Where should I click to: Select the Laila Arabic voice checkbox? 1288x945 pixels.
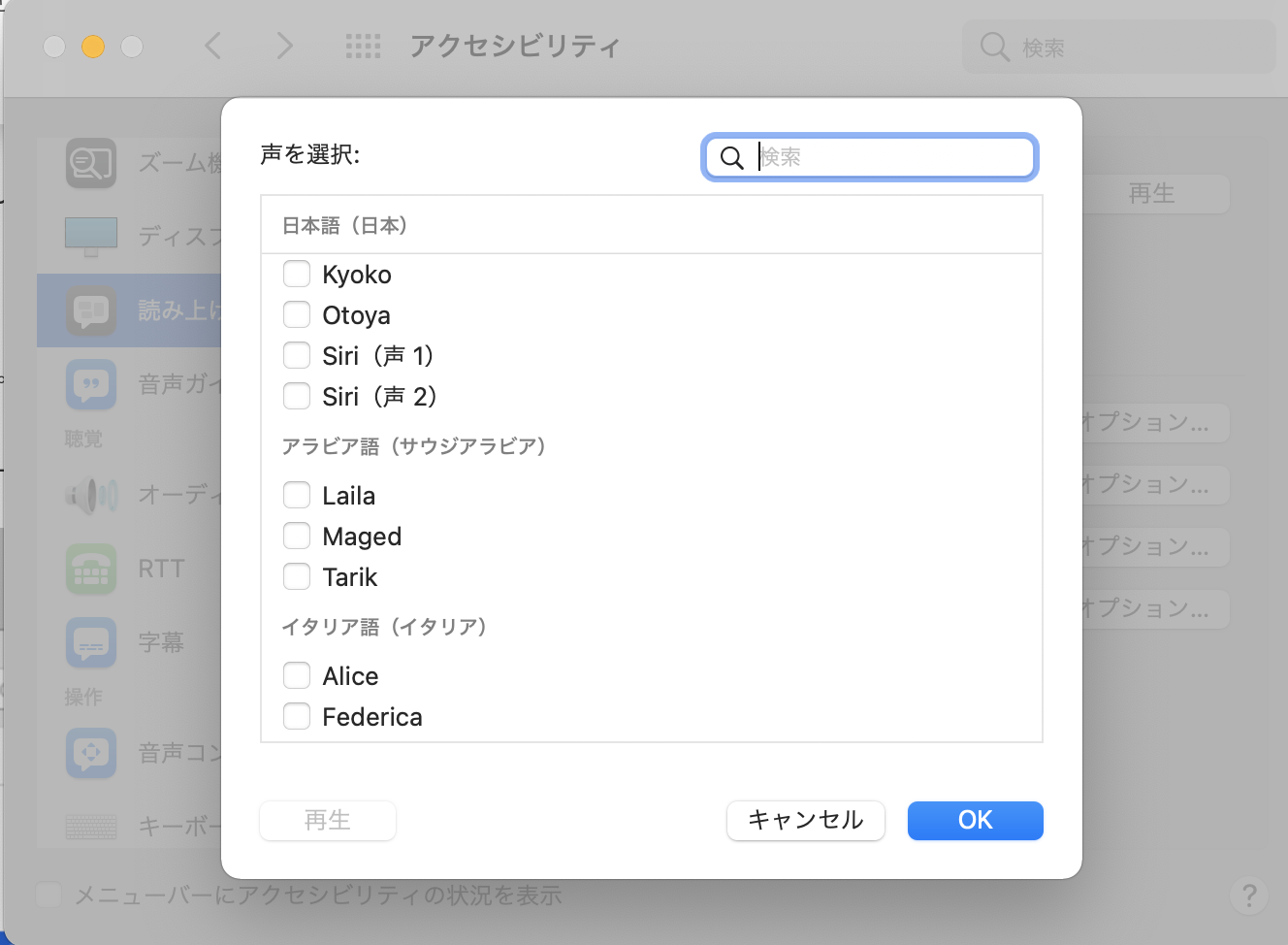[297, 496]
